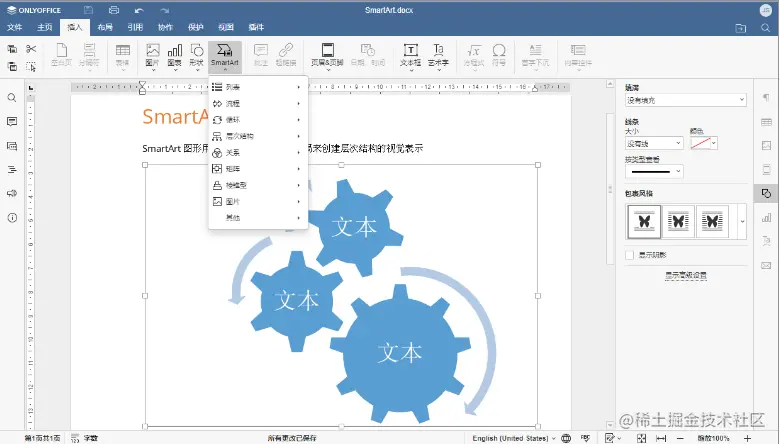The width and height of the screenshot is (780, 444).
Task: Insert a symbol with the Ω icon
Action: click(x=499, y=55)
